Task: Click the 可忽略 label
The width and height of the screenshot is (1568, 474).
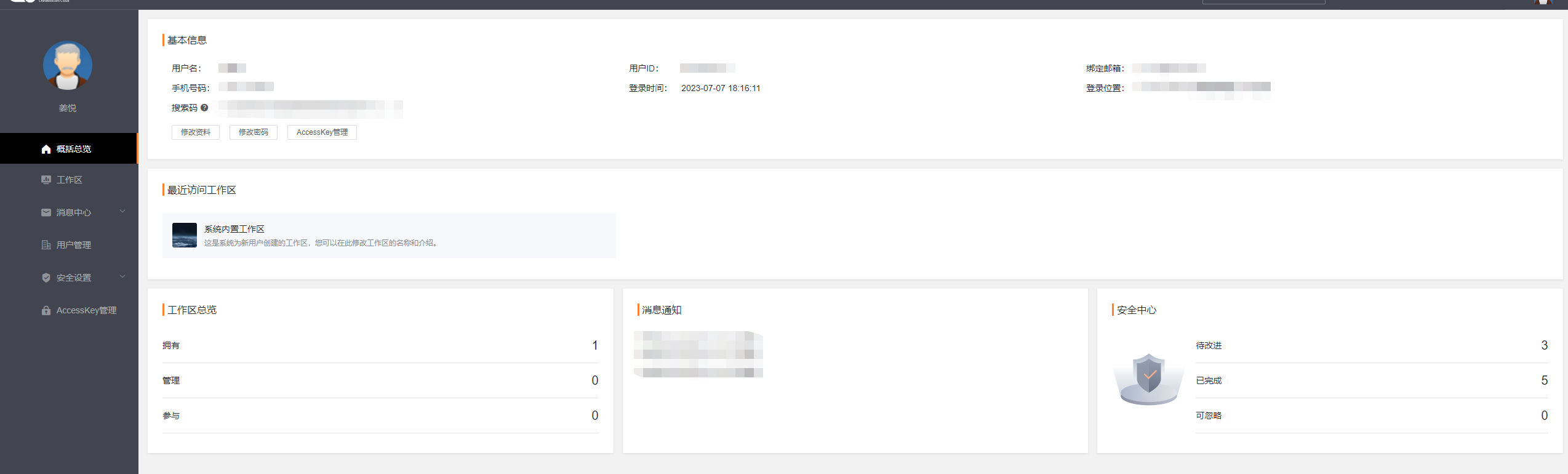Action: pyautogui.click(x=1209, y=416)
